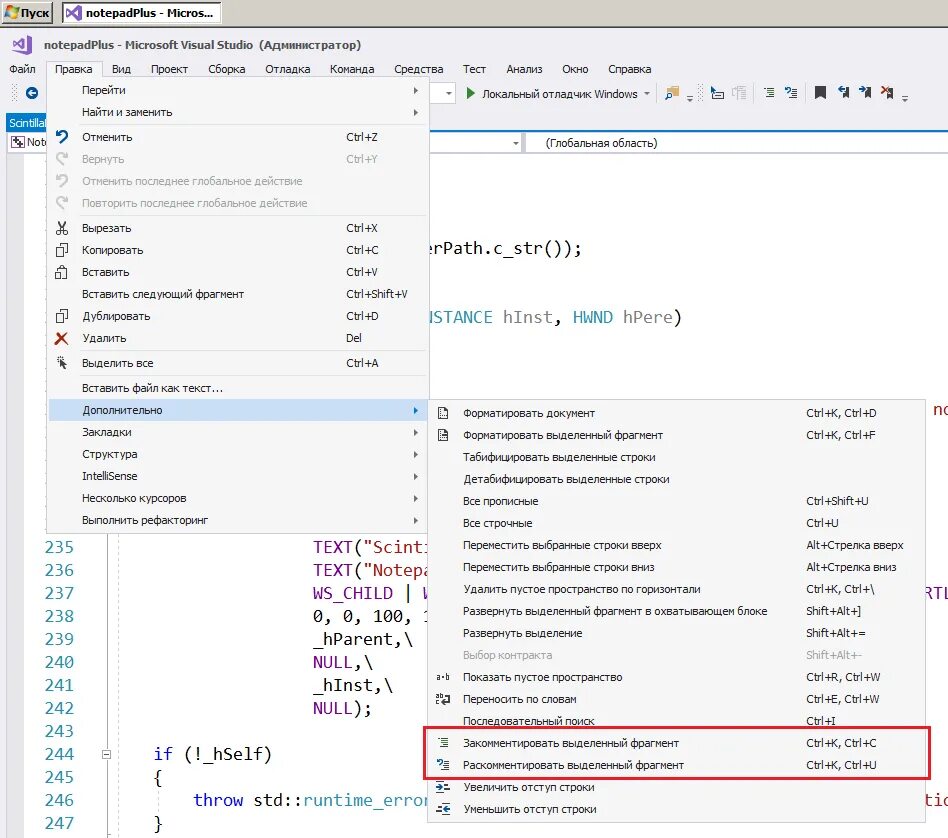Viewport: 948px width, 838px height.
Task: Click the Scintilla document tab
Action: pyautogui.click(x=27, y=123)
